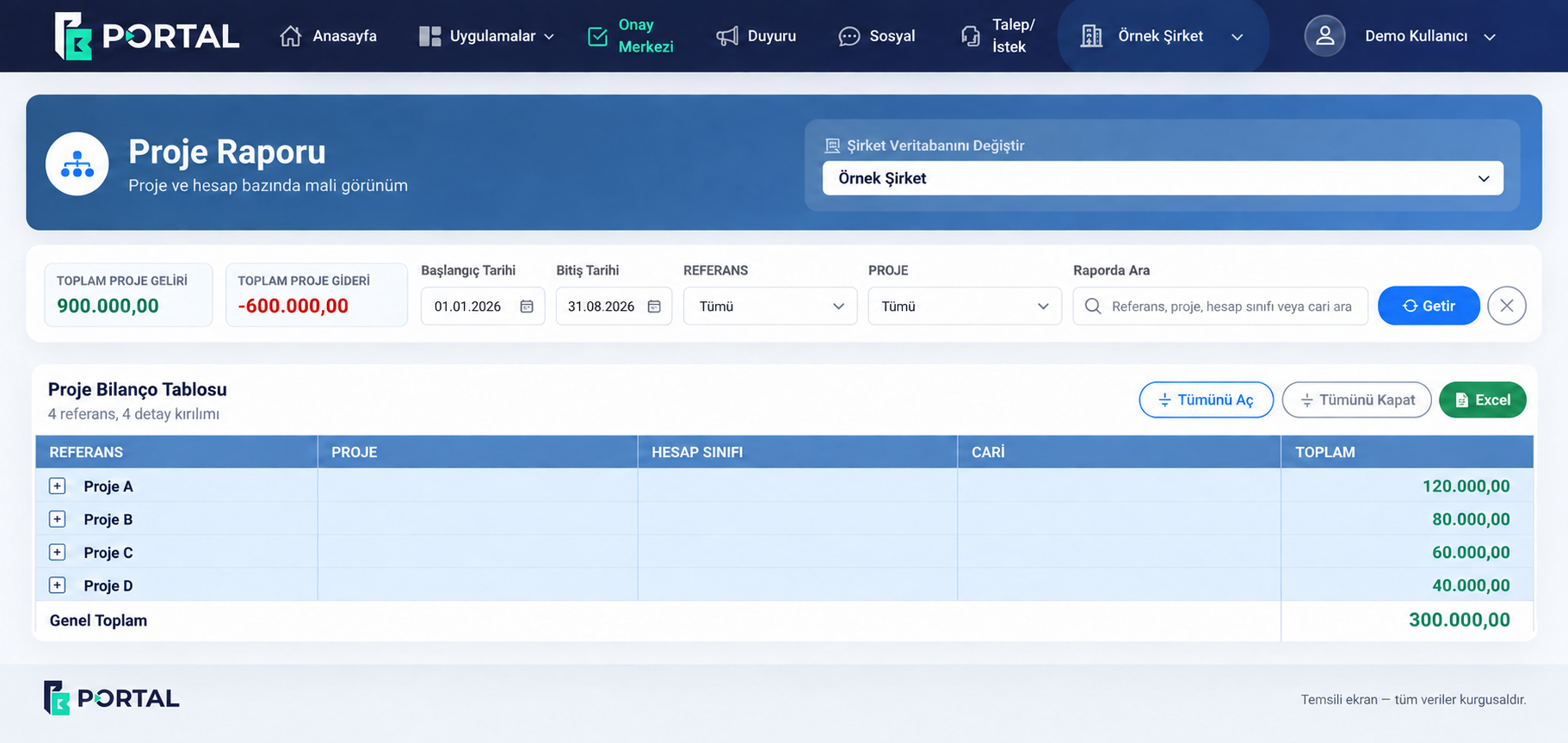Click the Bitiş Tarihi date value 31.08.2026
The image size is (1568, 743).
tap(602, 306)
